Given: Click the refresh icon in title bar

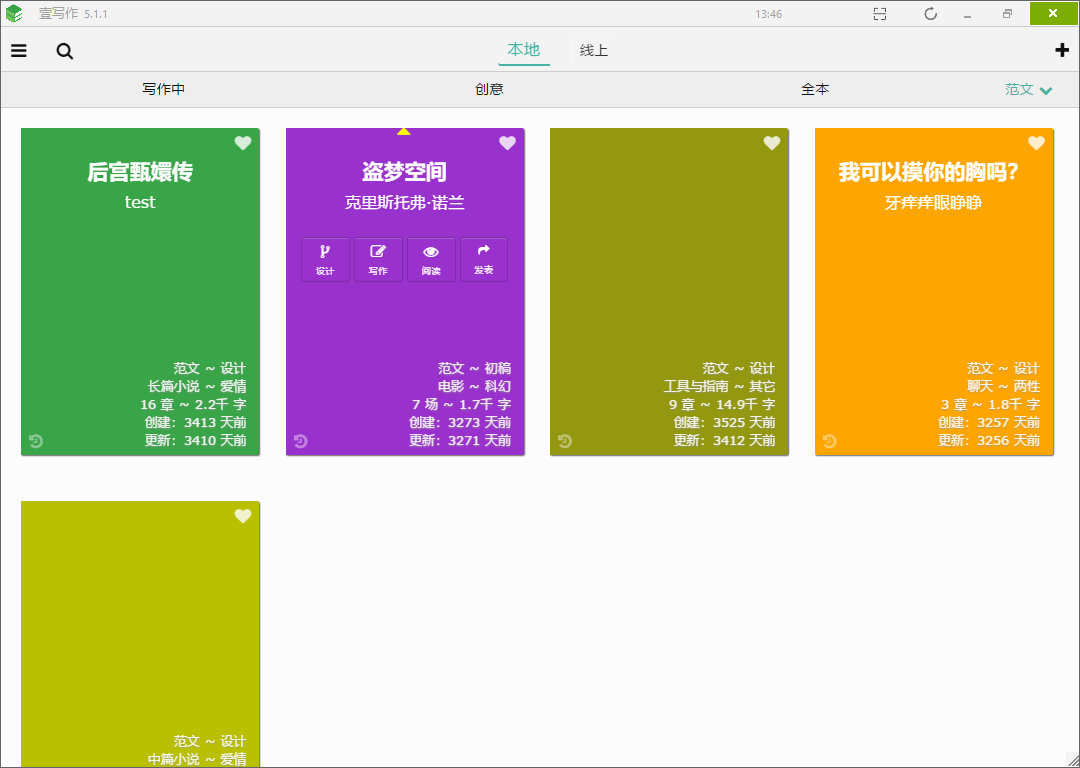Looking at the screenshot, I should 931,14.
